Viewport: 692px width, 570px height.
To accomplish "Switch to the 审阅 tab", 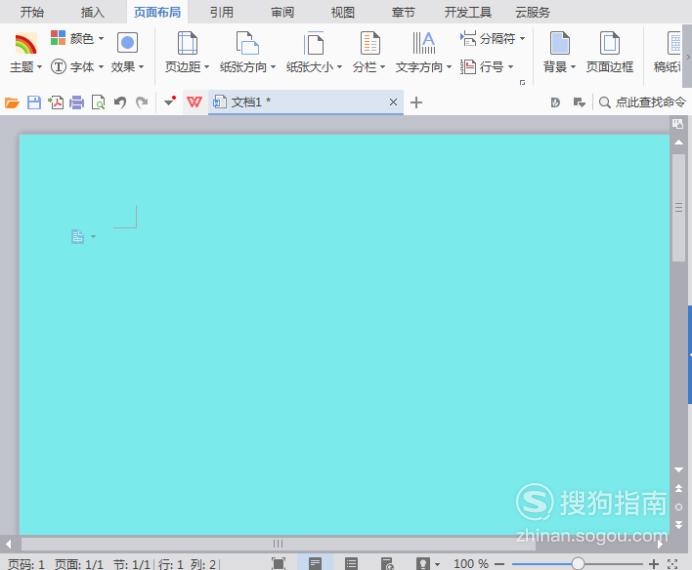I will point(282,12).
